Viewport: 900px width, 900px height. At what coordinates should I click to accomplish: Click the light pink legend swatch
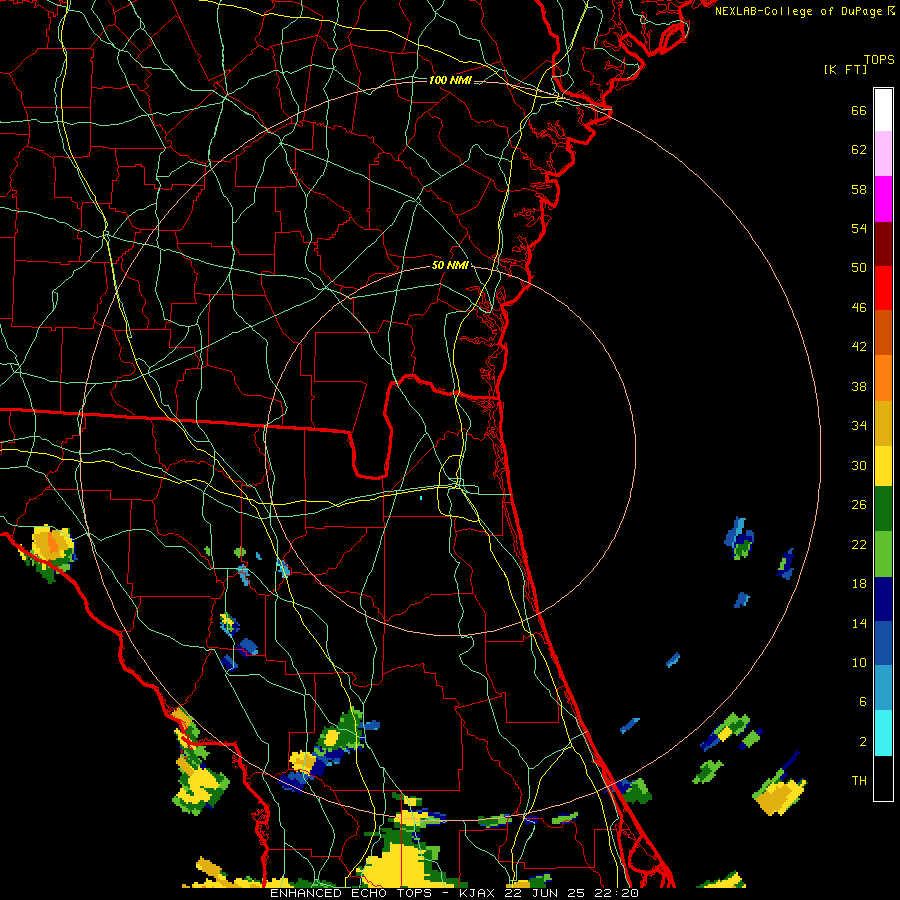coord(883,153)
